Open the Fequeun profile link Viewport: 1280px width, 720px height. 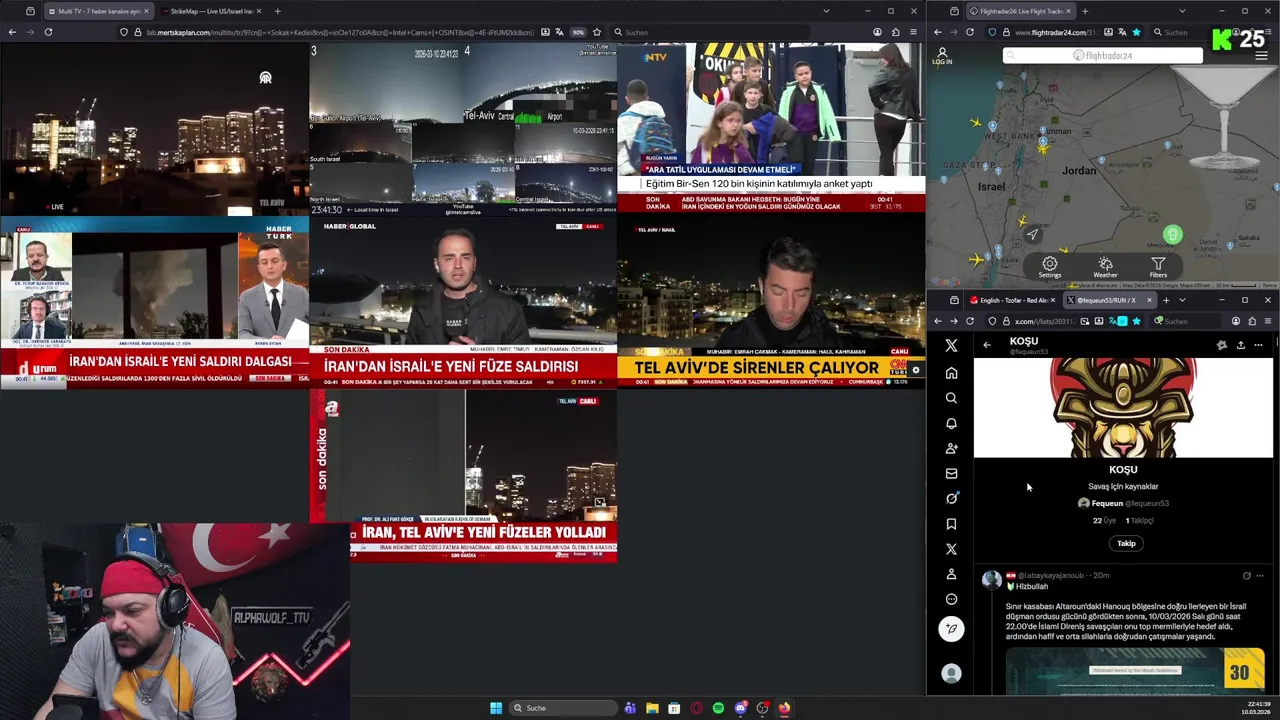(x=1122, y=503)
